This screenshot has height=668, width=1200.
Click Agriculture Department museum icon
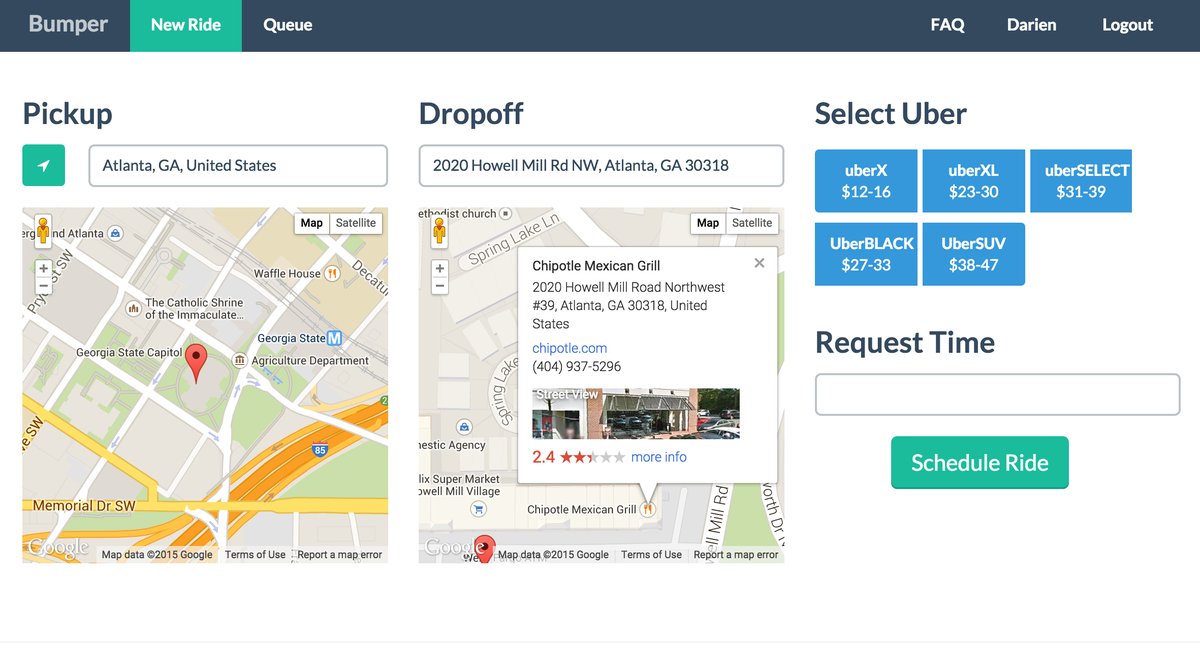pyautogui.click(x=240, y=360)
